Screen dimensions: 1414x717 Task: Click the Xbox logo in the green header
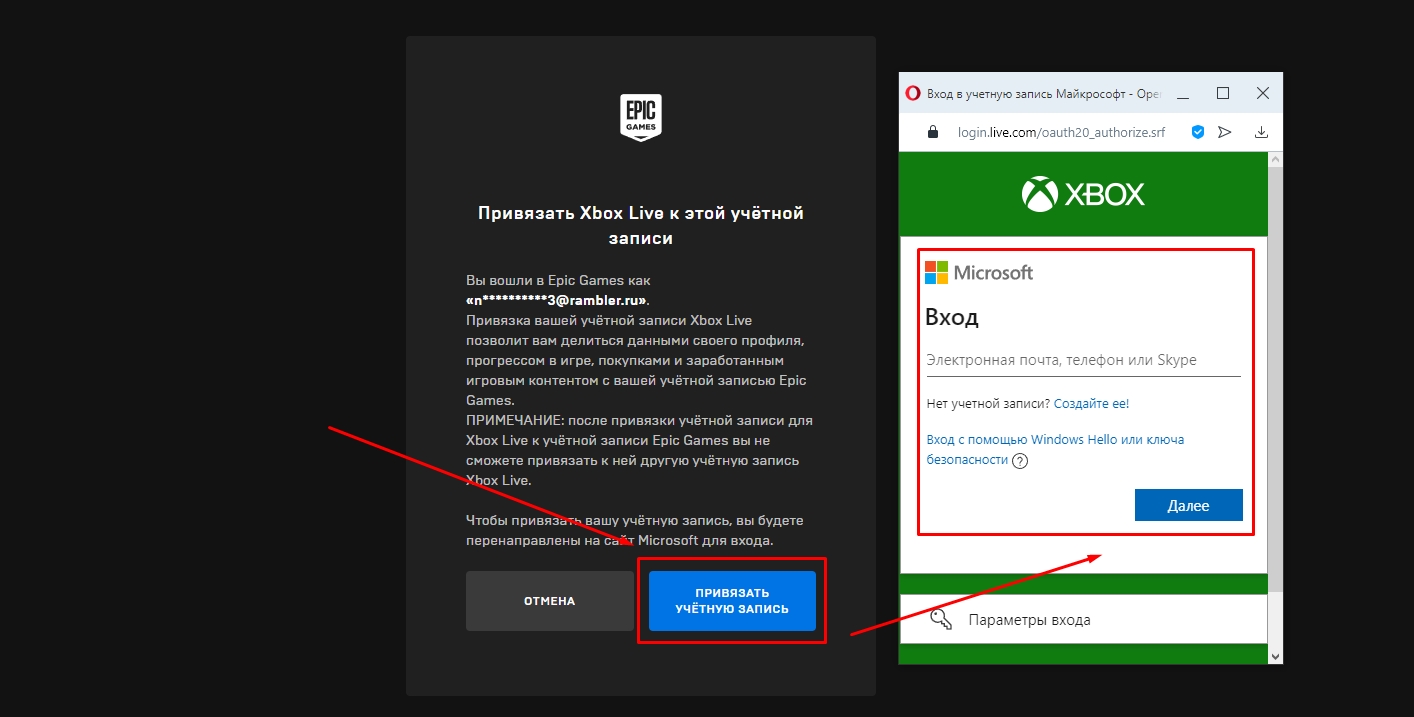1083,194
